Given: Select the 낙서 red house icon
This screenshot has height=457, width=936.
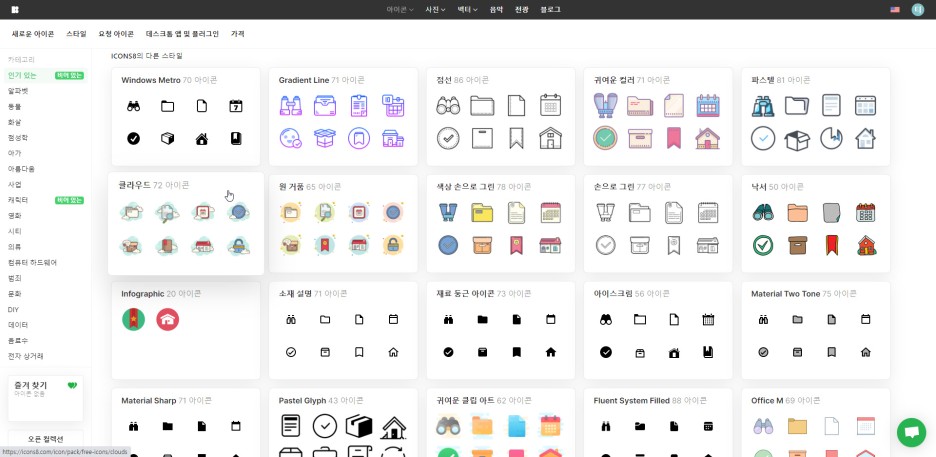Looking at the screenshot, I should [x=866, y=245].
